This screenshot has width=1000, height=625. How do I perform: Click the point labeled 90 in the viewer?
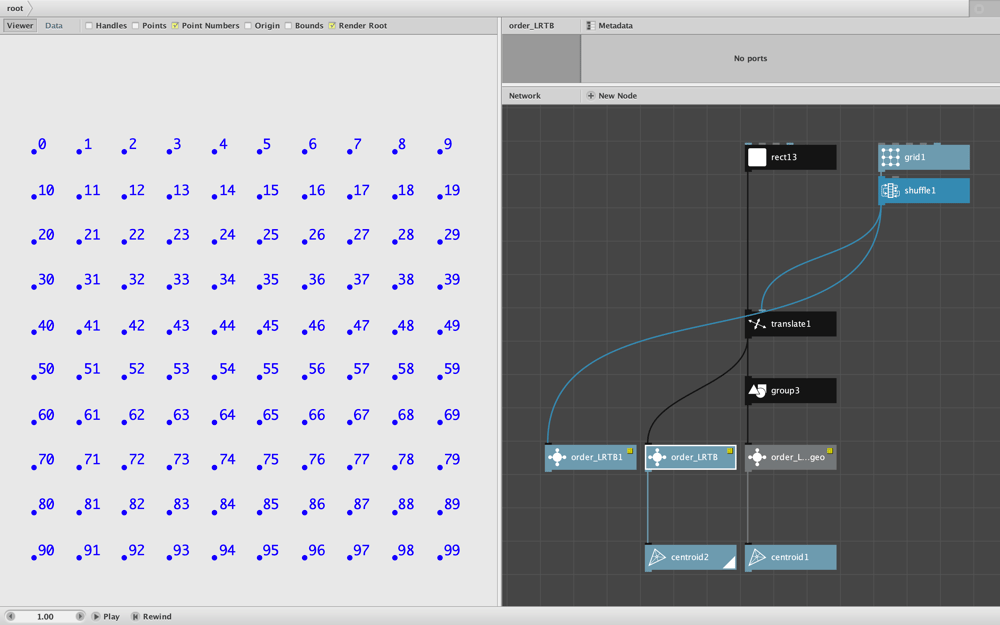(x=34, y=558)
